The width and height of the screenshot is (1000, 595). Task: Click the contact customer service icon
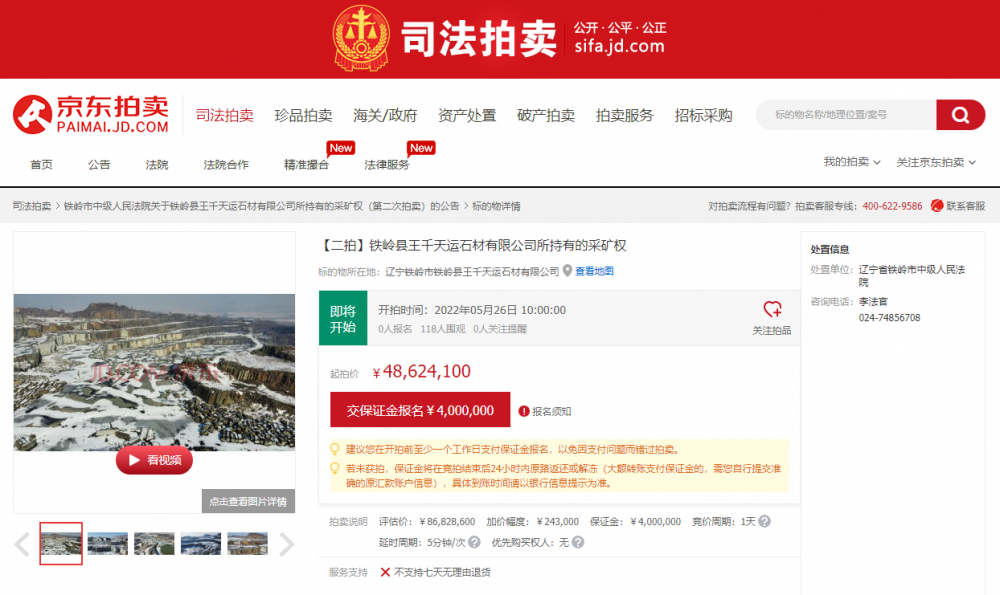click(937, 205)
